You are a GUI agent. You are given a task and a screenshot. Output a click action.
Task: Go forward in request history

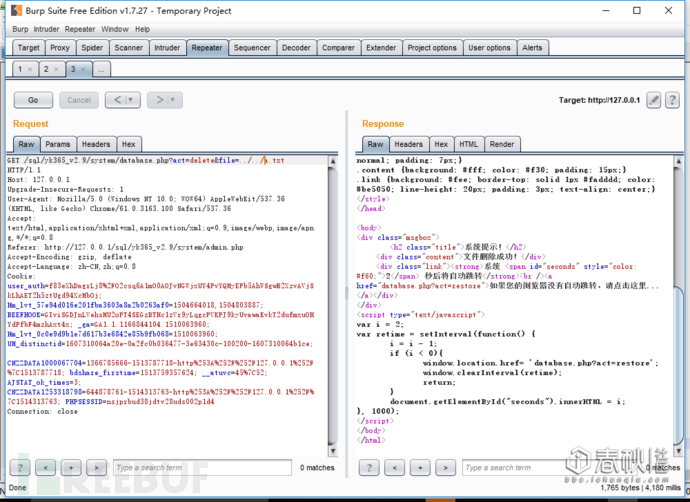click(159, 100)
